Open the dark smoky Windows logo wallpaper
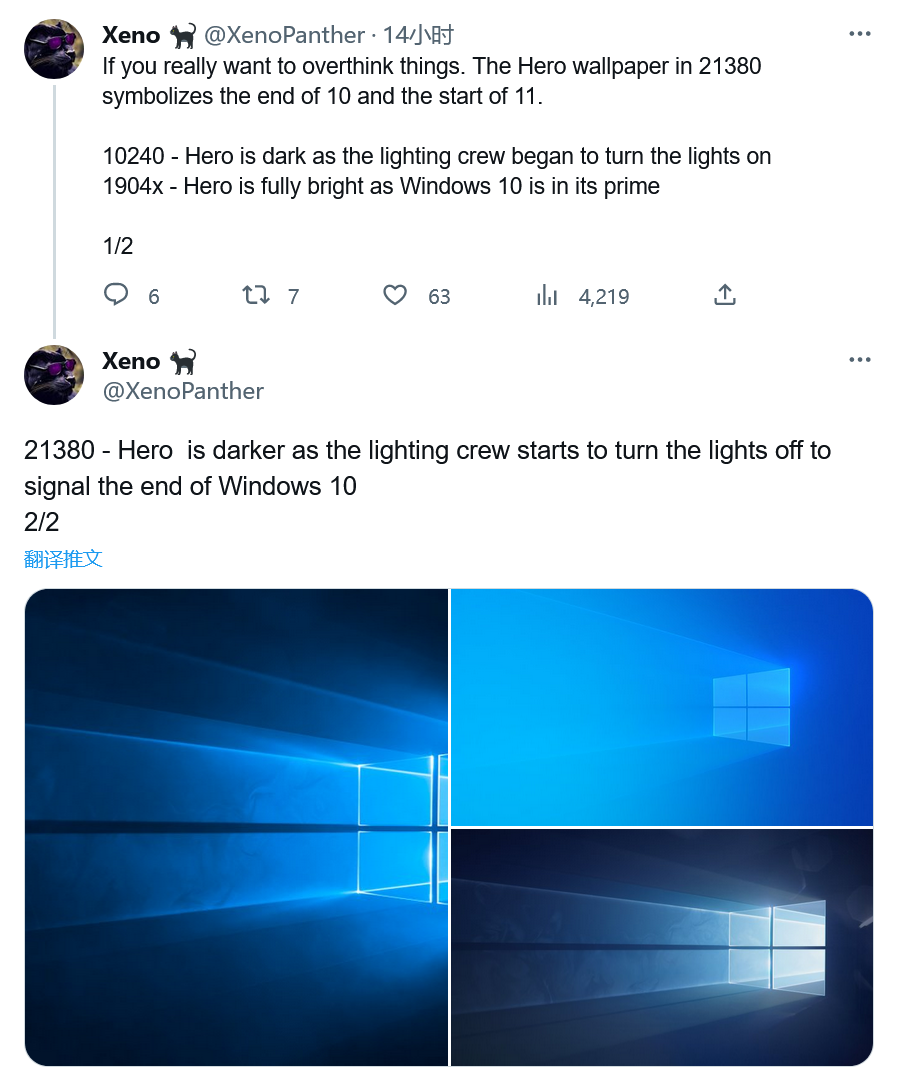This screenshot has width=897, height=1084. [662, 947]
